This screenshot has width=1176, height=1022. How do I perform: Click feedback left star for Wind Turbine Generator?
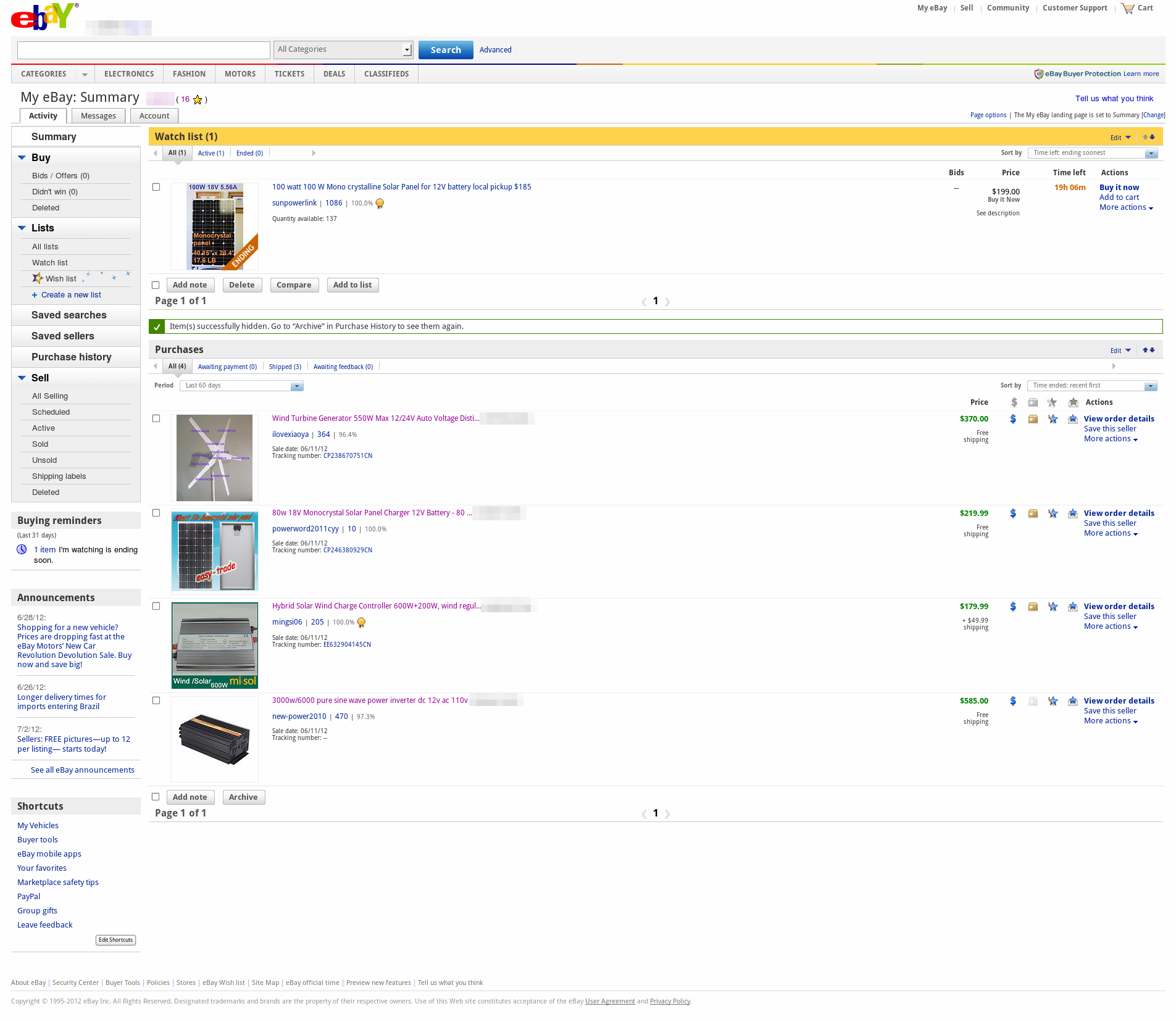[1053, 419]
